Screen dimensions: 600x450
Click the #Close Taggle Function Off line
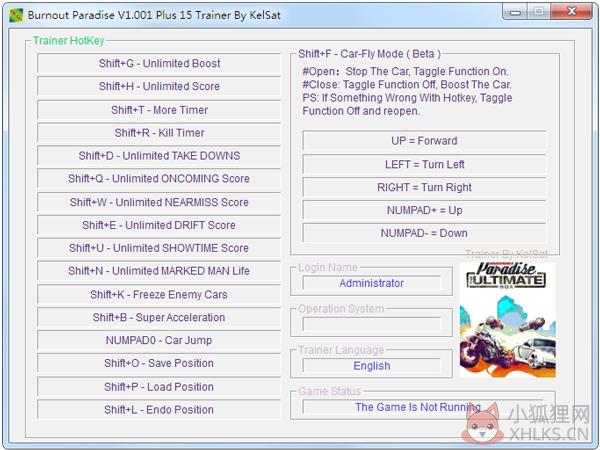(x=406, y=85)
